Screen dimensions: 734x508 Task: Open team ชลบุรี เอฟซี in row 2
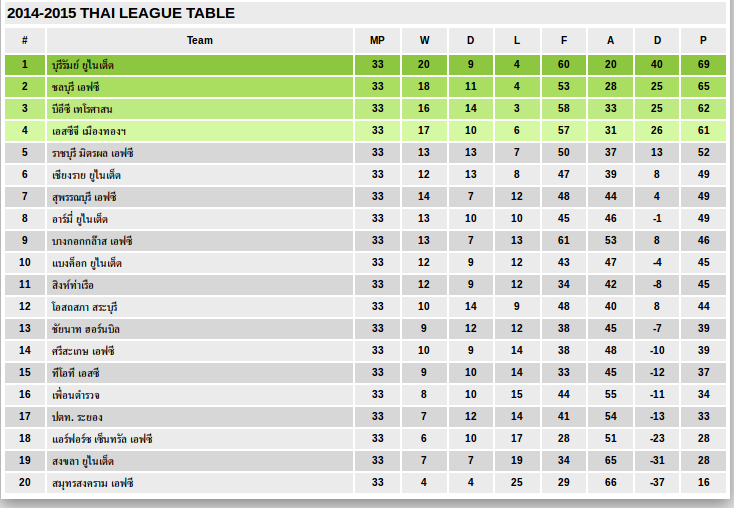[76, 87]
